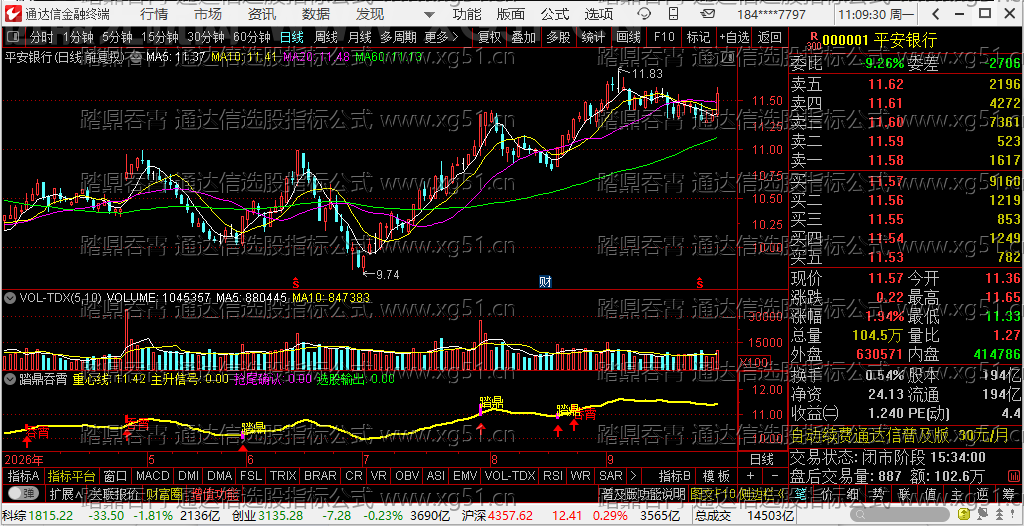Open the customer service headset icon
This screenshot has width=1024, height=526.
point(645,14)
